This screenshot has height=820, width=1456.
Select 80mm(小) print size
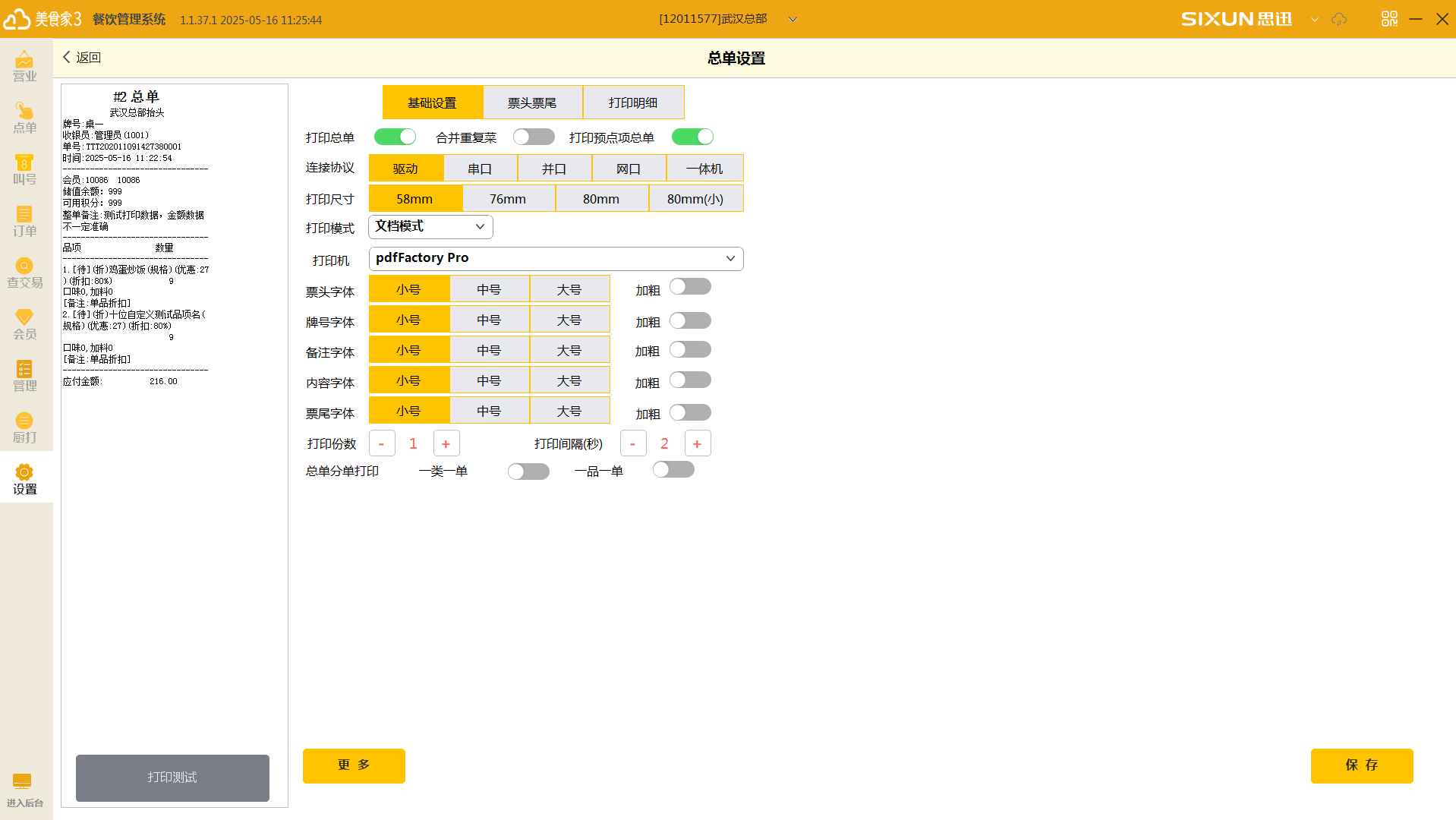696,198
